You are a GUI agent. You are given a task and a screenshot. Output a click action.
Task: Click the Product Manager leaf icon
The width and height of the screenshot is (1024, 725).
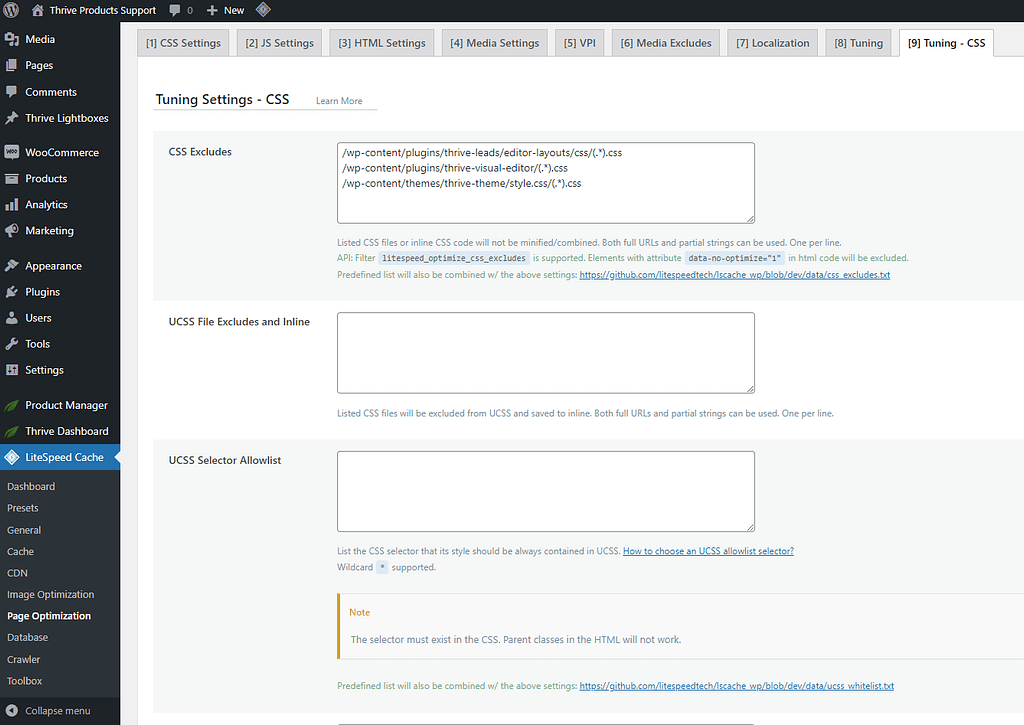[x=12, y=406]
